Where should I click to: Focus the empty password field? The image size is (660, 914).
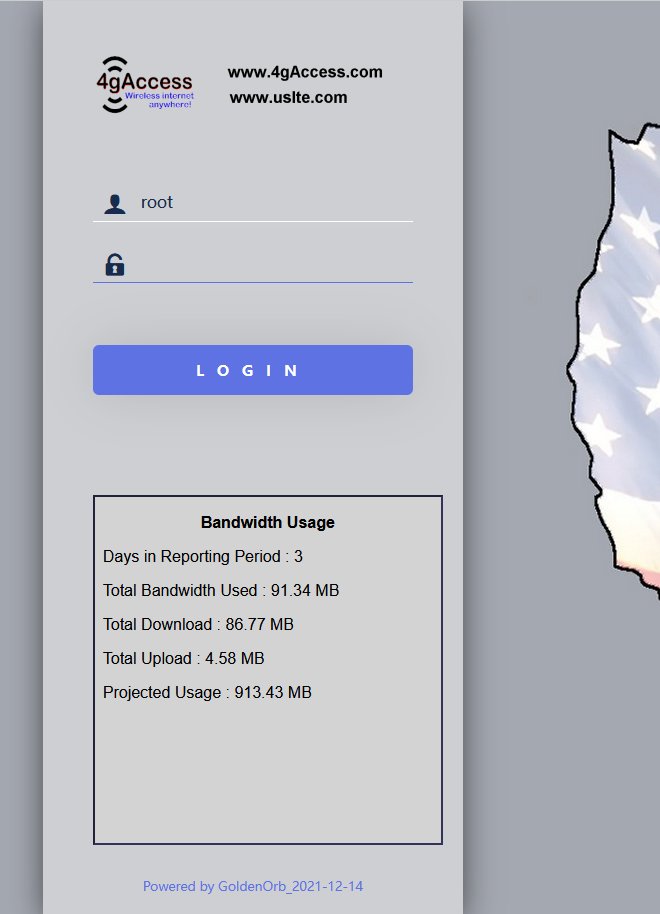tap(252, 265)
